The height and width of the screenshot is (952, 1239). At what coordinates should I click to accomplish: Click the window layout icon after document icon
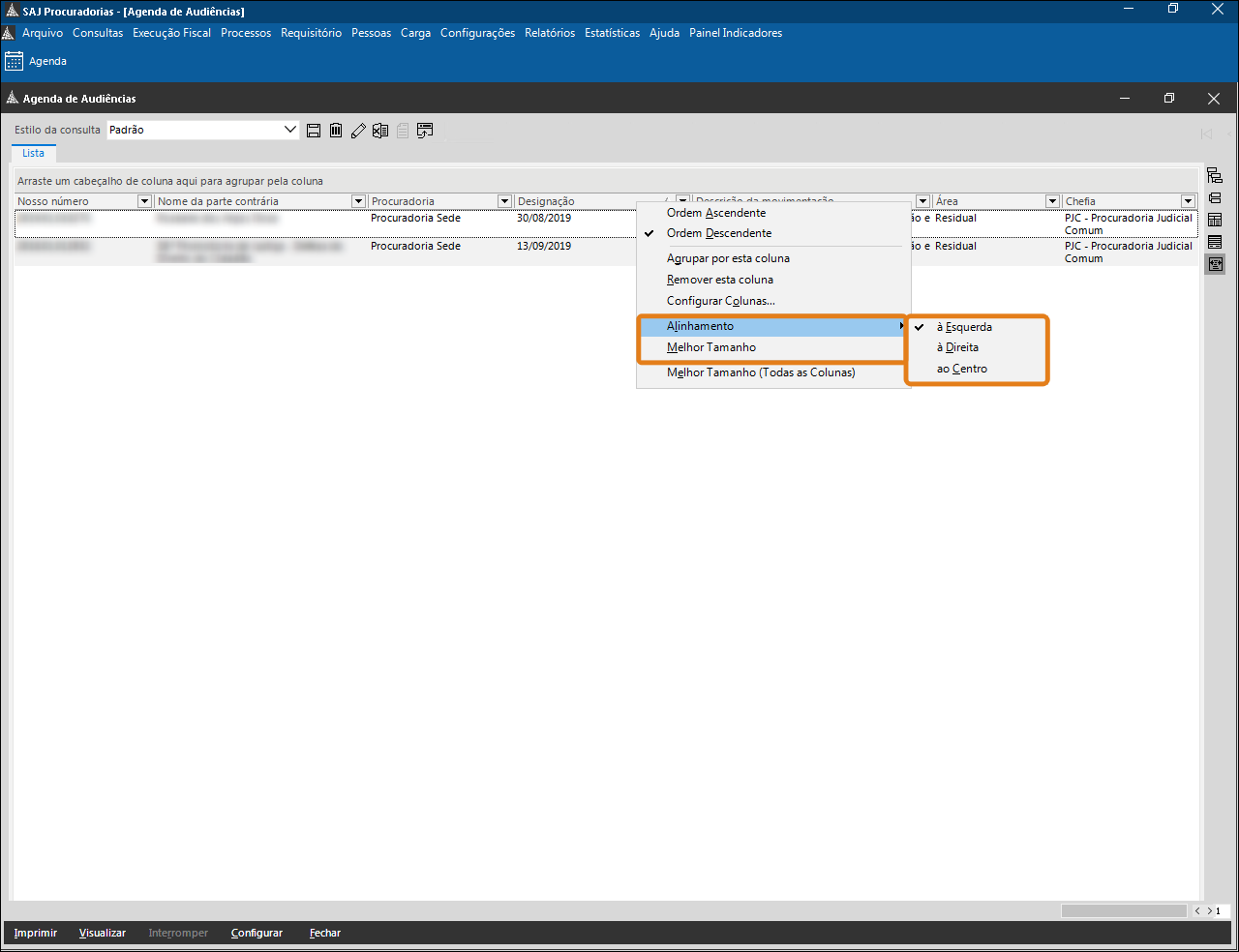pyautogui.click(x=425, y=131)
